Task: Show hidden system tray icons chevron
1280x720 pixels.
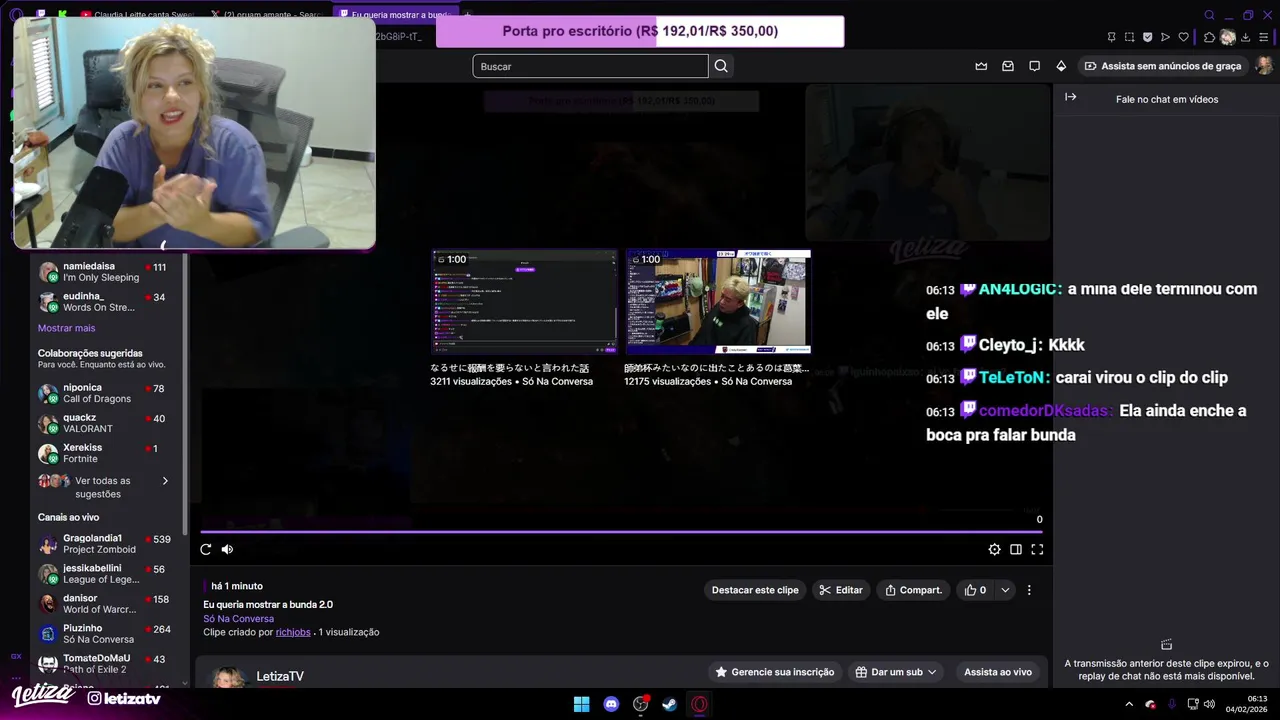Action: (1129, 704)
